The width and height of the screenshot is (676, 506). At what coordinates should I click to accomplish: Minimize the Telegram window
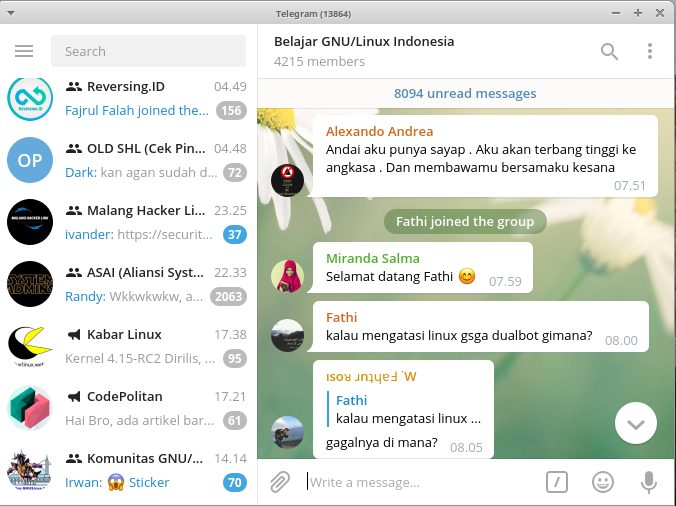coord(616,13)
